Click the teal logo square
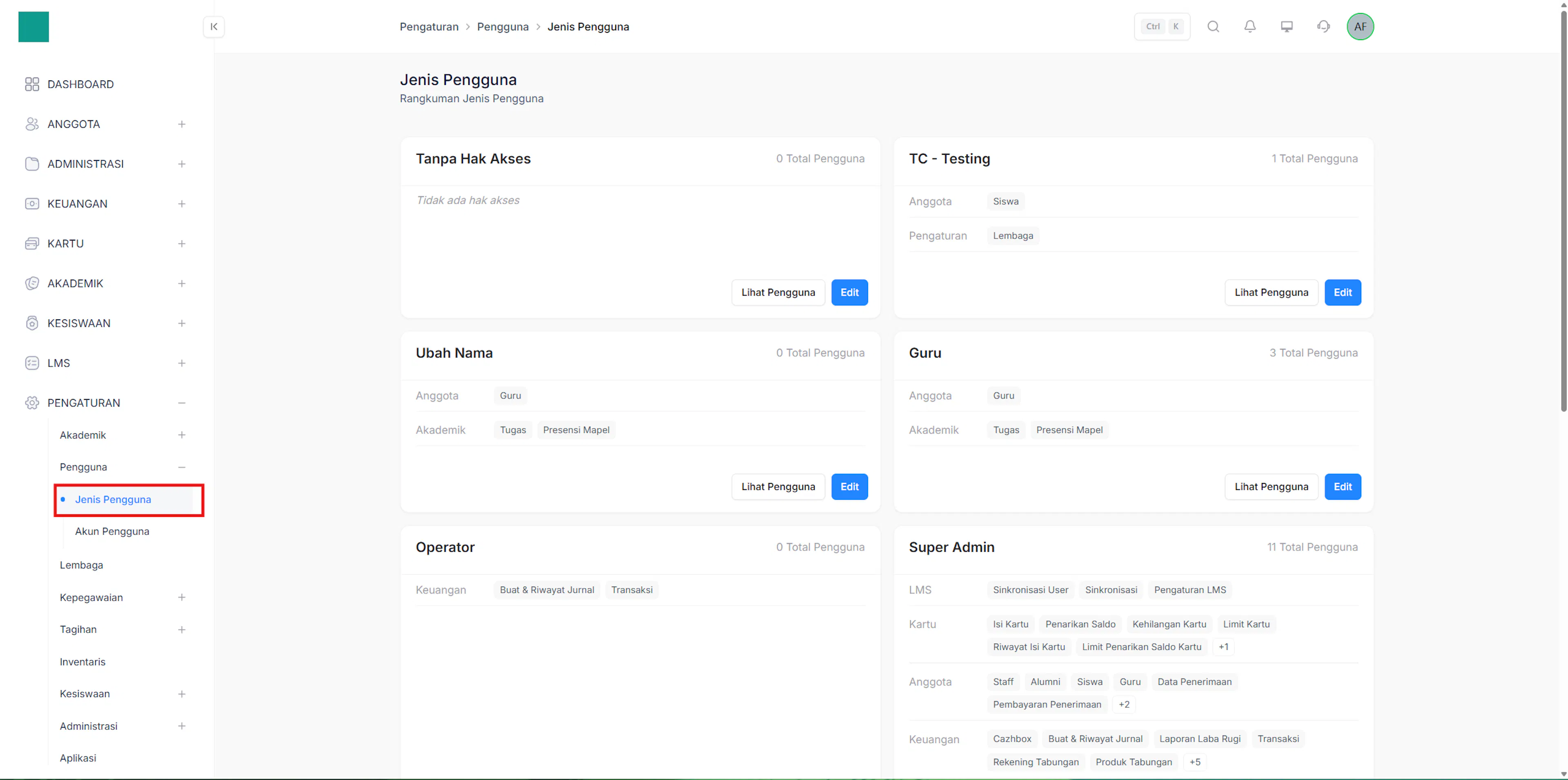Image resolution: width=1568 pixels, height=780 pixels. click(33, 27)
